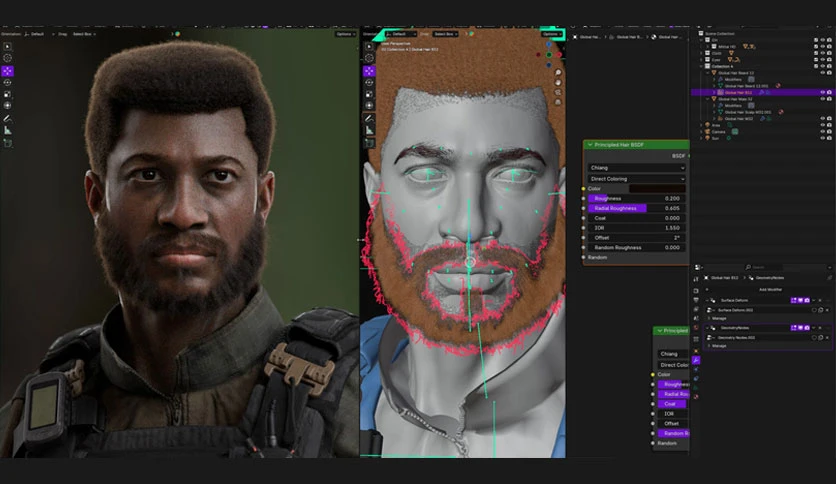This screenshot has width=836, height=484.
Task: Adjust the Radial Roughness slider value 0.605
Action: [x=637, y=208]
